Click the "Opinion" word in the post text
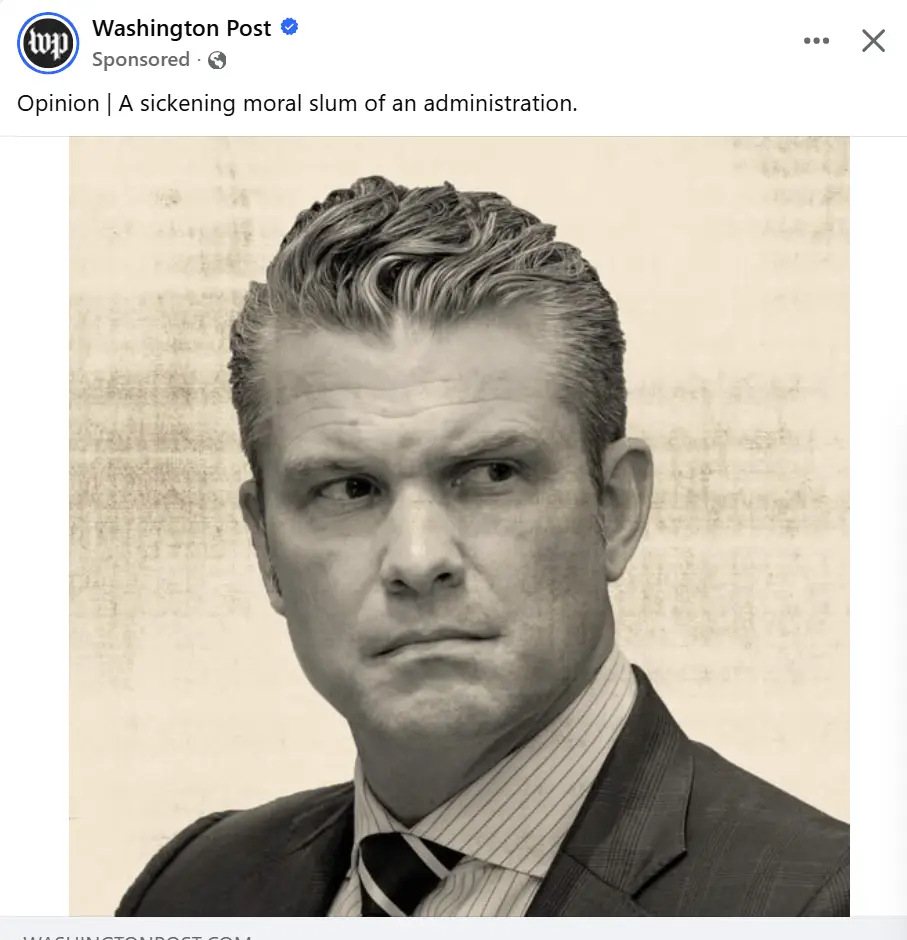This screenshot has width=907, height=940. pyautogui.click(x=58, y=104)
